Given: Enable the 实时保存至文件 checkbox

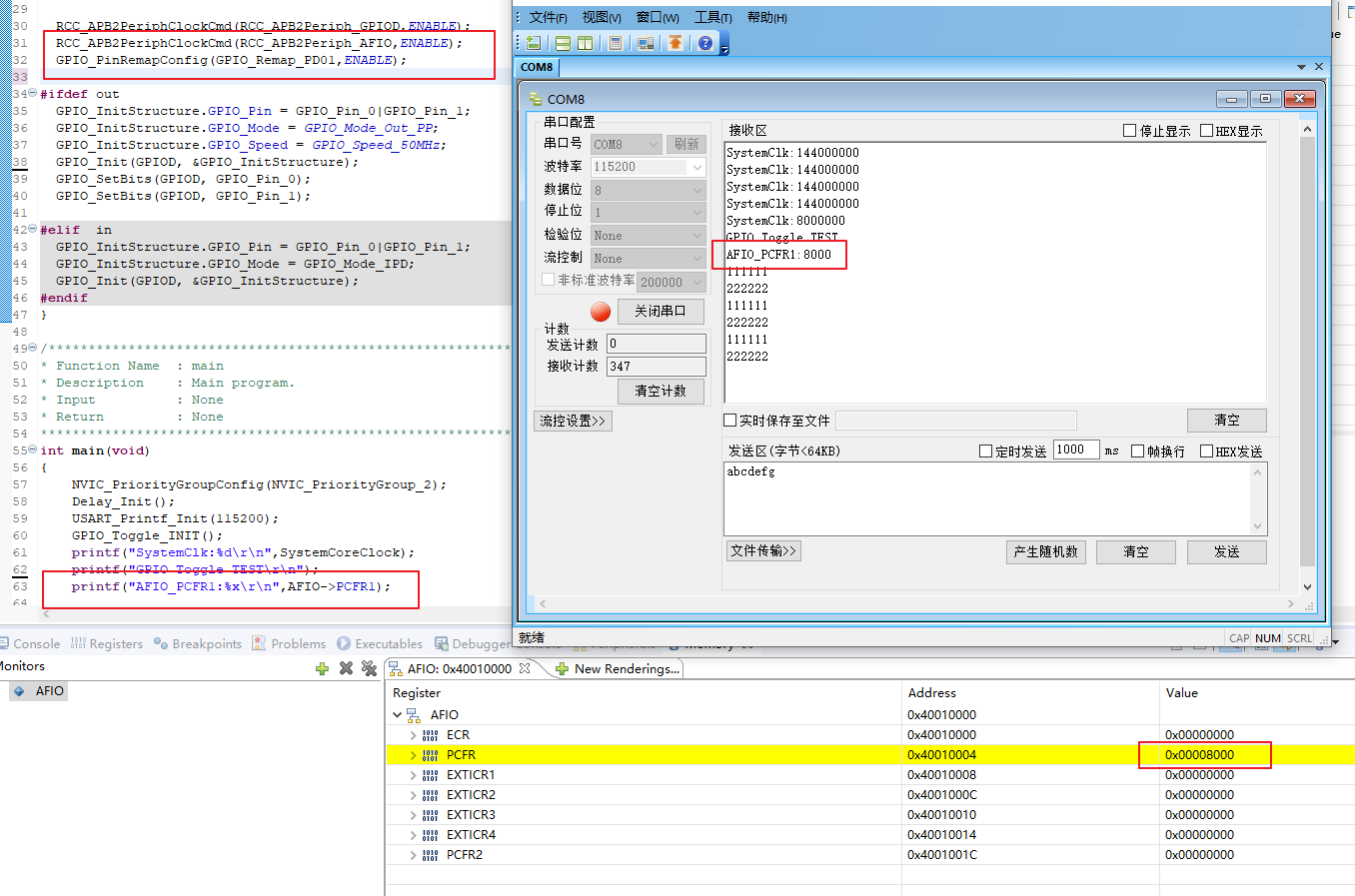Looking at the screenshot, I should coord(729,421).
